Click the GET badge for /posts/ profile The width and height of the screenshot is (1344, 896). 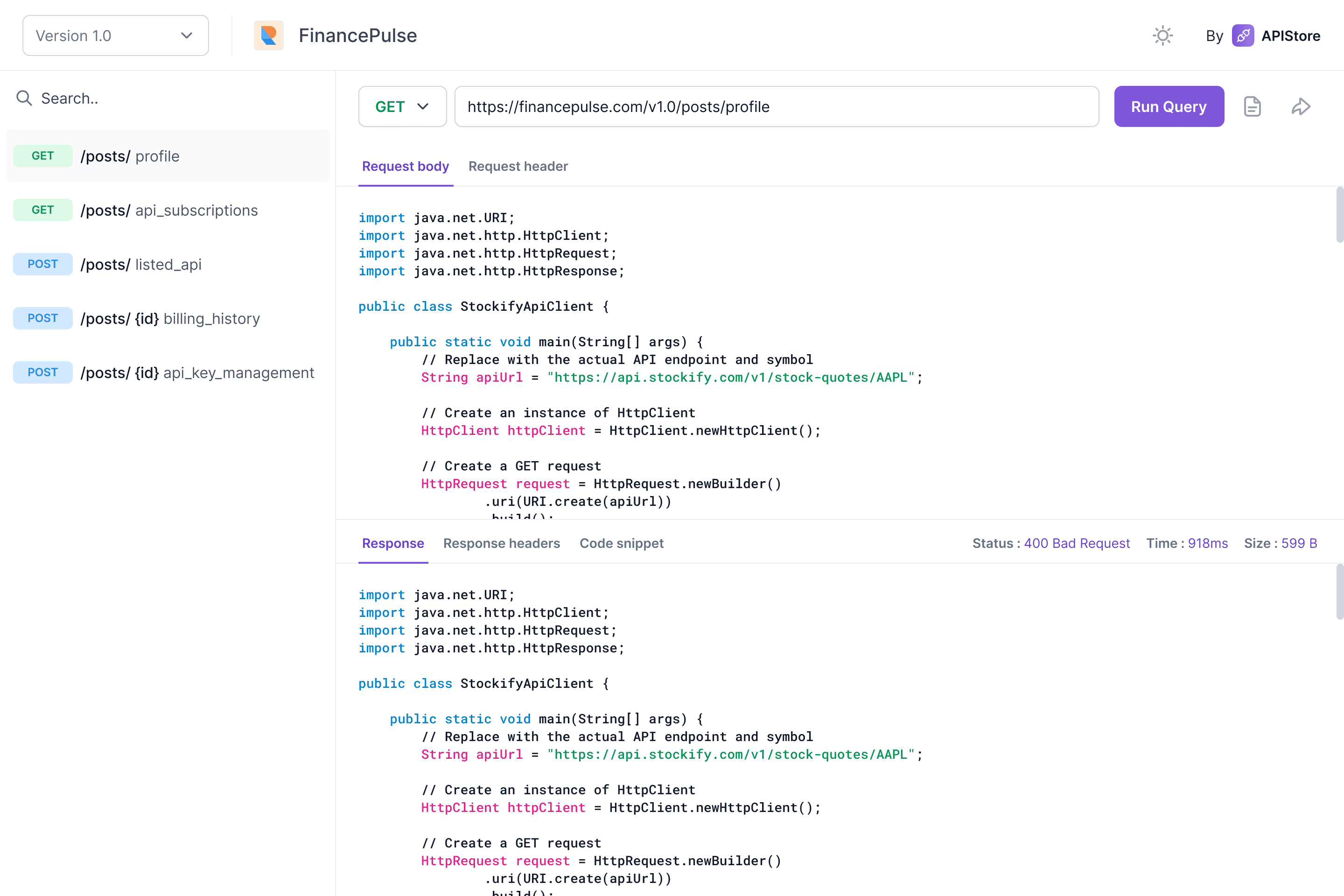click(x=43, y=156)
